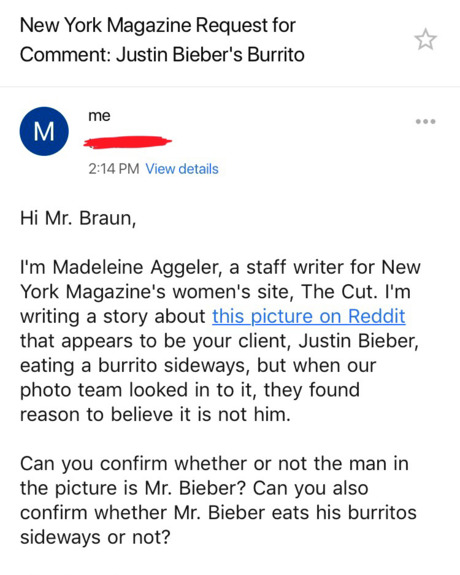Tap the line the picture is Mr. Bieber?
Image resolution: width=460 pixels, height=575 pixels.
(194, 488)
